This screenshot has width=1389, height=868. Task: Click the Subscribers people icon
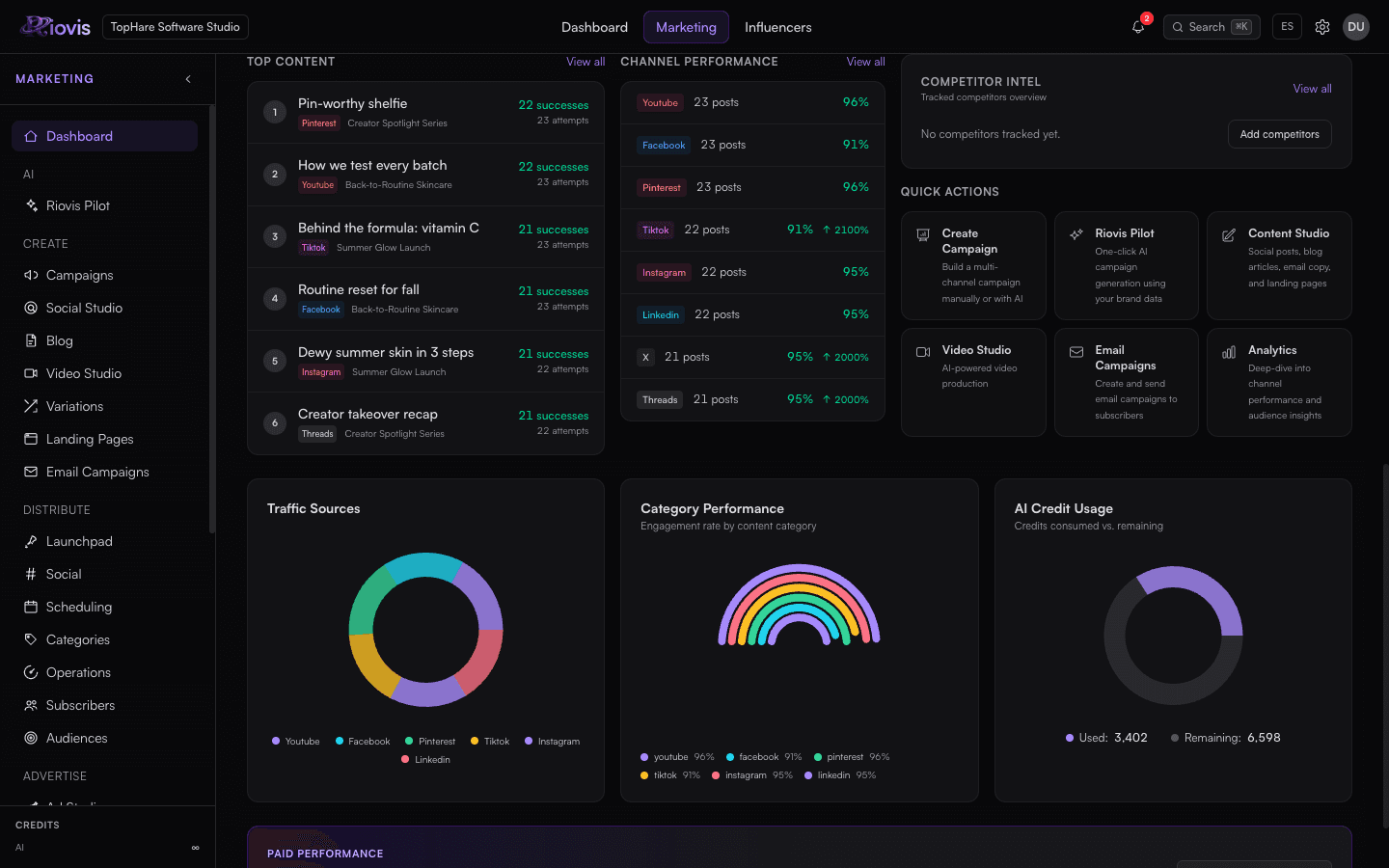coord(31,705)
